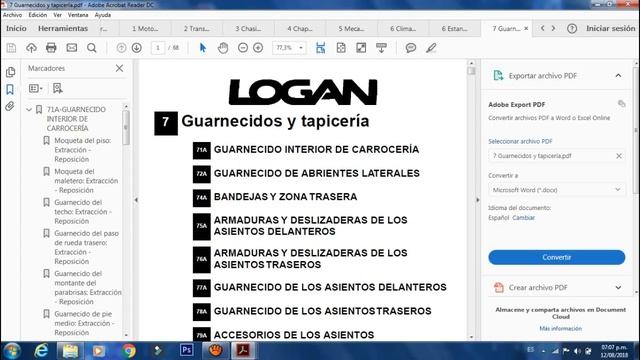
Task: Toggle read mode toolbar icon
Action: click(x=381, y=48)
